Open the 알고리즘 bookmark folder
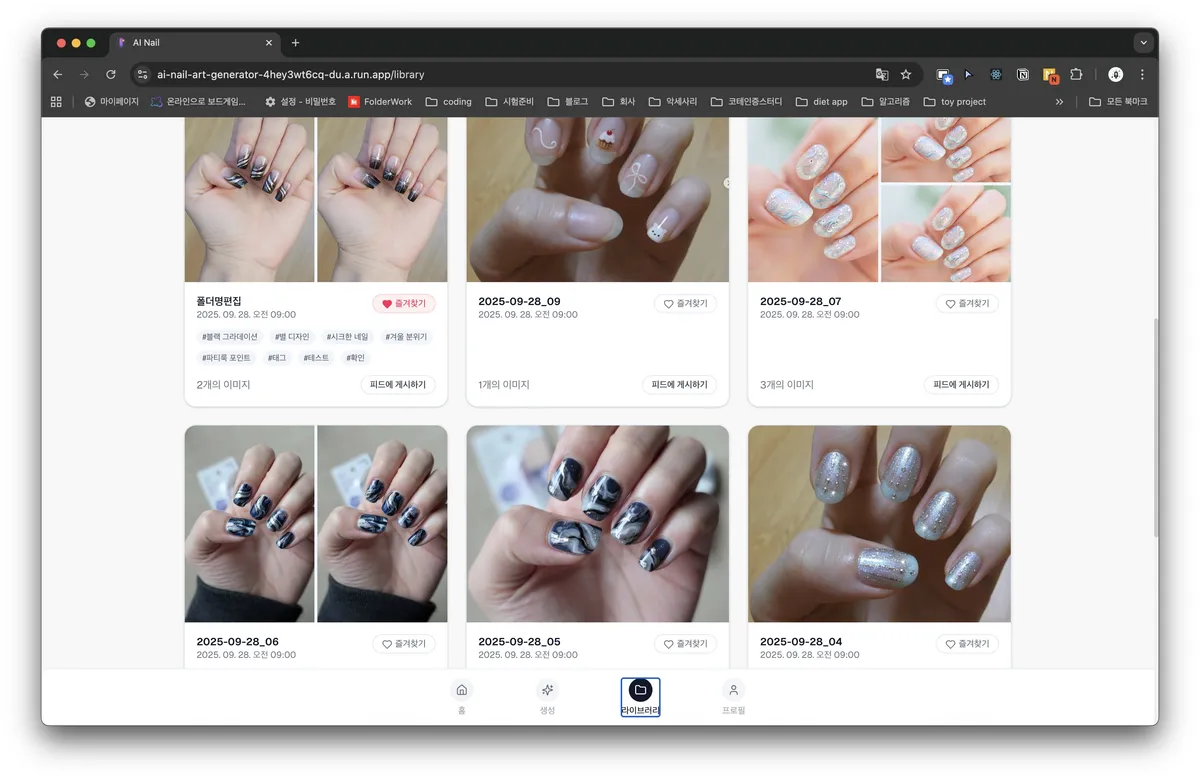 click(x=886, y=101)
